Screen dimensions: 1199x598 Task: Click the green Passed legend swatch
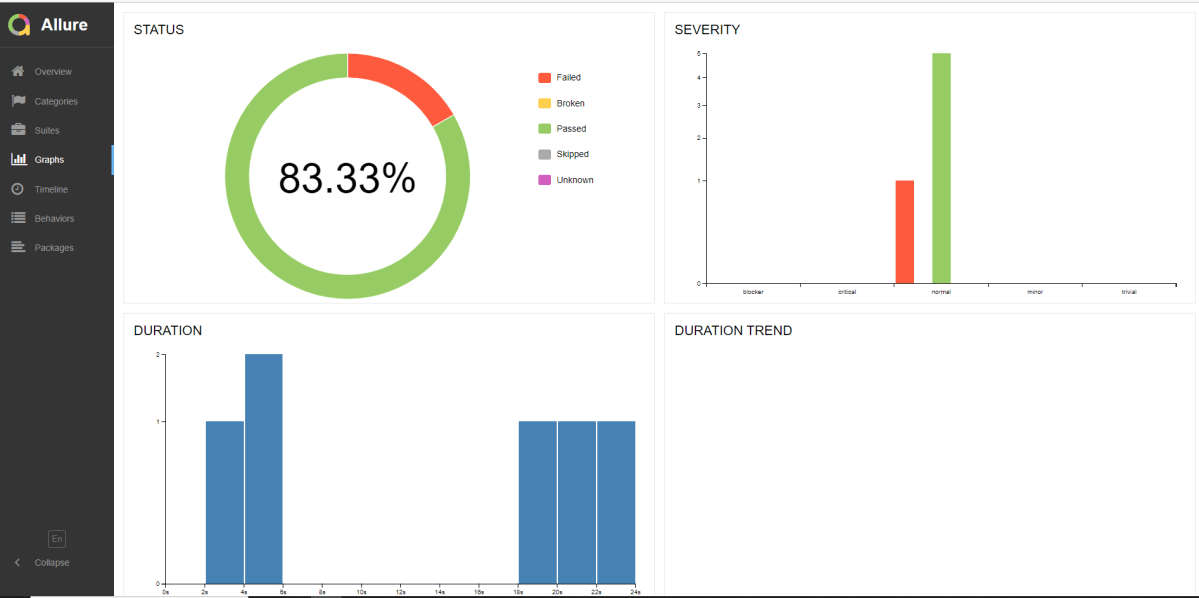pyautogui.click(x=544, y=129)
